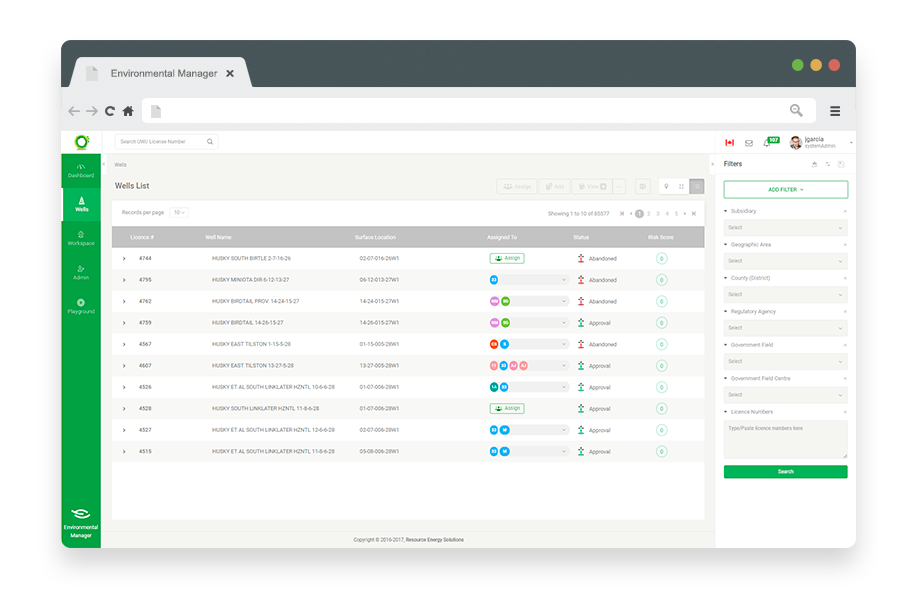The image size is (914, 613).
Task: Click the jgarcia user avatar
Action: (795, 143)
